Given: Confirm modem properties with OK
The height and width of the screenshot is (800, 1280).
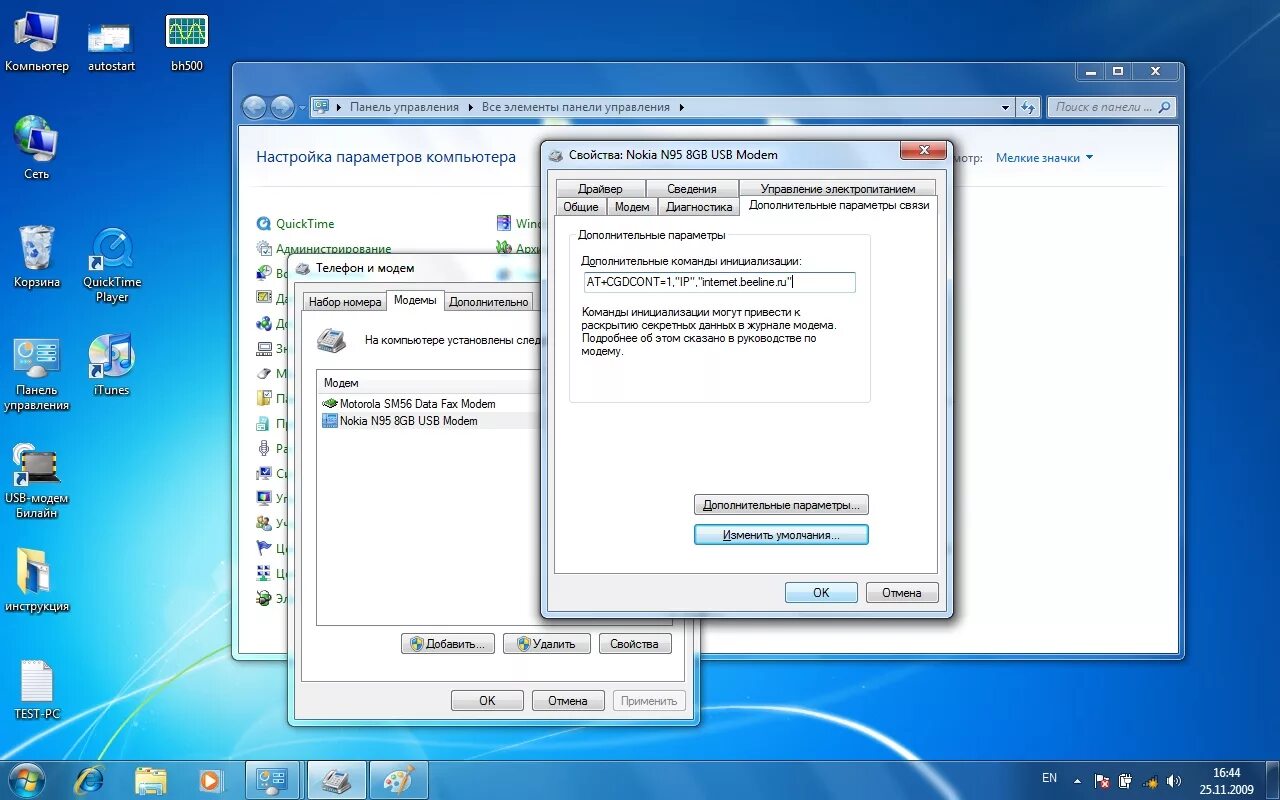Looking at the screenshot, I should tap(821, 592).
